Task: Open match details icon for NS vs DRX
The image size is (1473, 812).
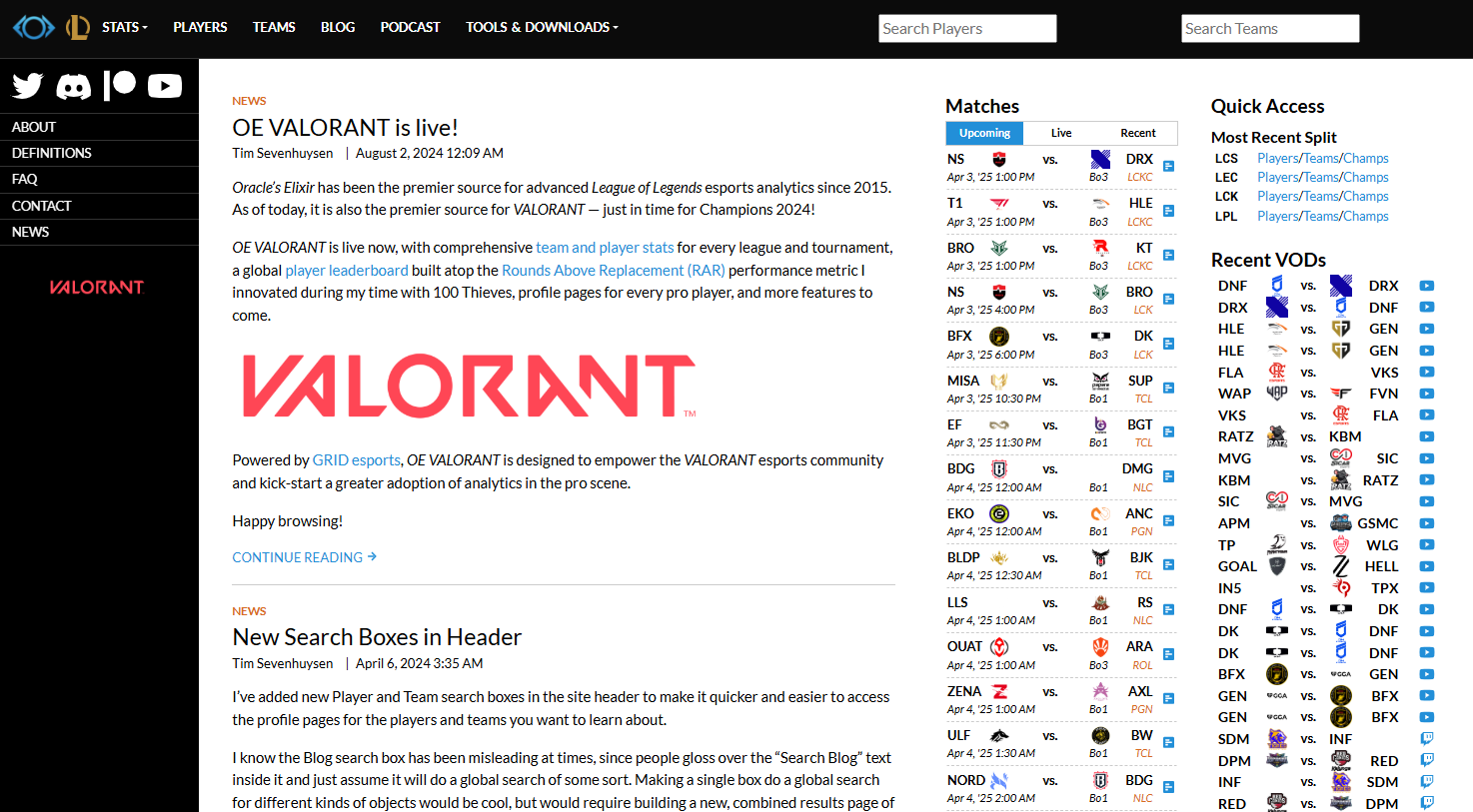Action: click(1168, 167)
